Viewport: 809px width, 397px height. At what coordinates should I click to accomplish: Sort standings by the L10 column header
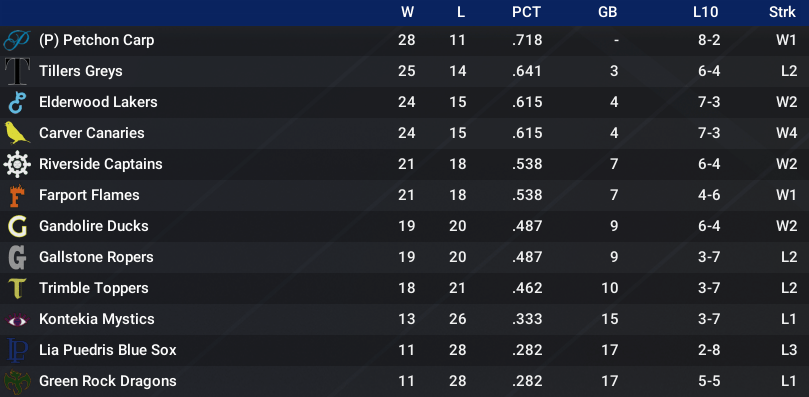click(705, 12)
